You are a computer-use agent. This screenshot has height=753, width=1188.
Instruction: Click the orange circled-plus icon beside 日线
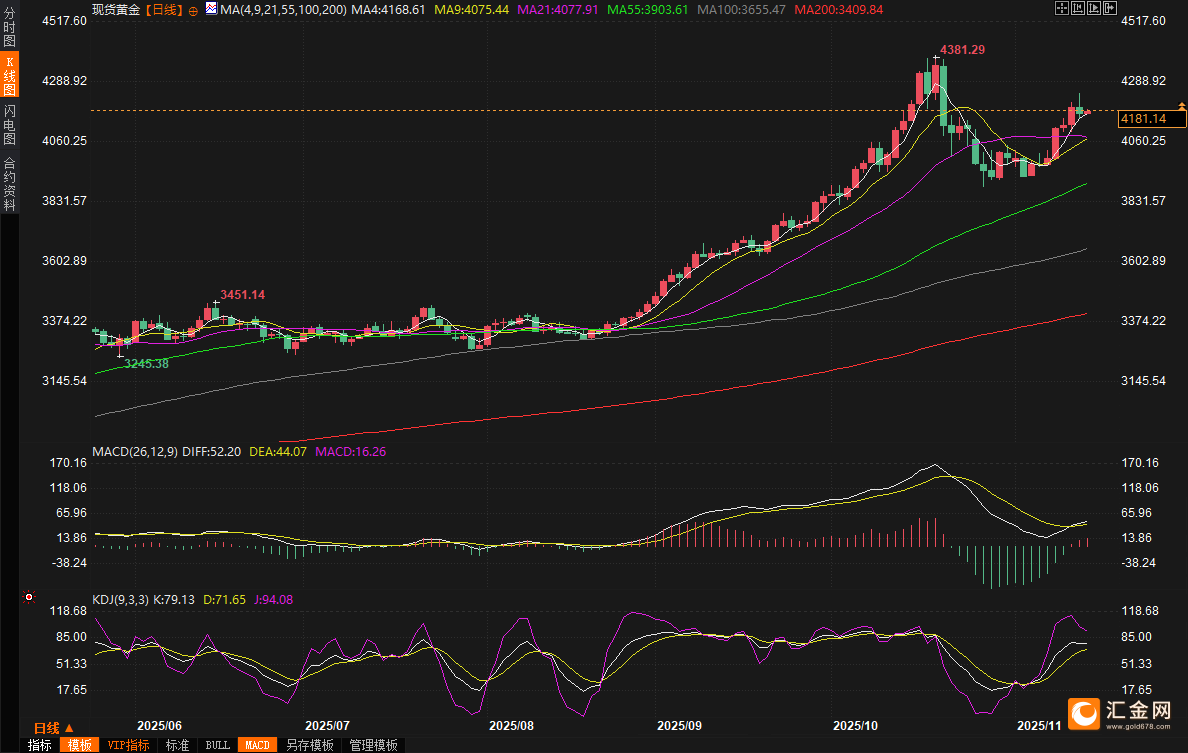coord(193,9)
